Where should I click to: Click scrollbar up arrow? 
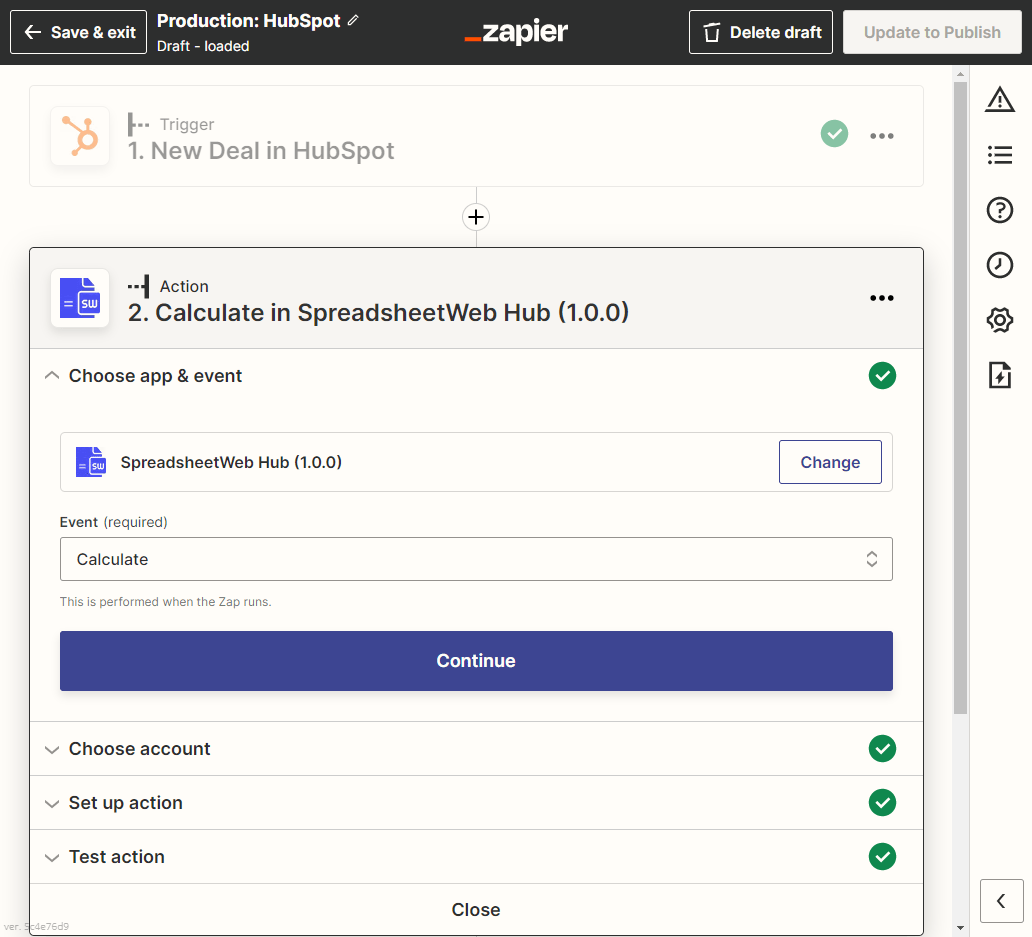coord(960,74)
